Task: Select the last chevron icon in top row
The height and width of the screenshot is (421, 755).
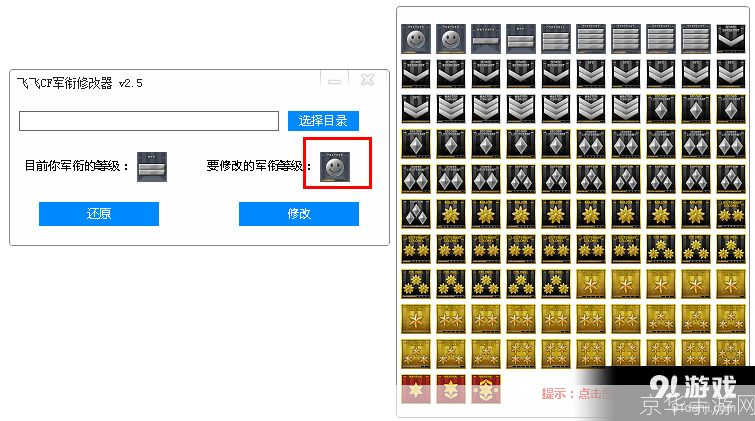Action: [x=731, y=39]
